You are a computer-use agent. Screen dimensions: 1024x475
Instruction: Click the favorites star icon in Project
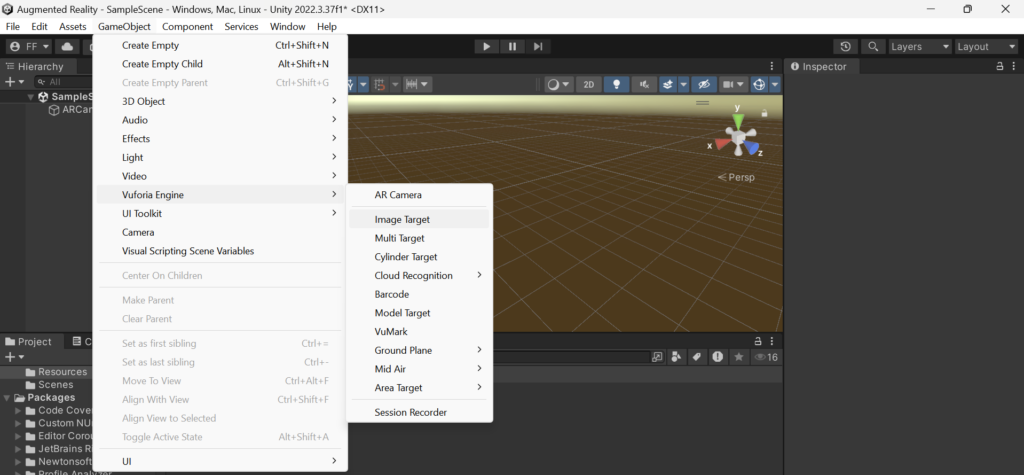(x=739, y=357)
